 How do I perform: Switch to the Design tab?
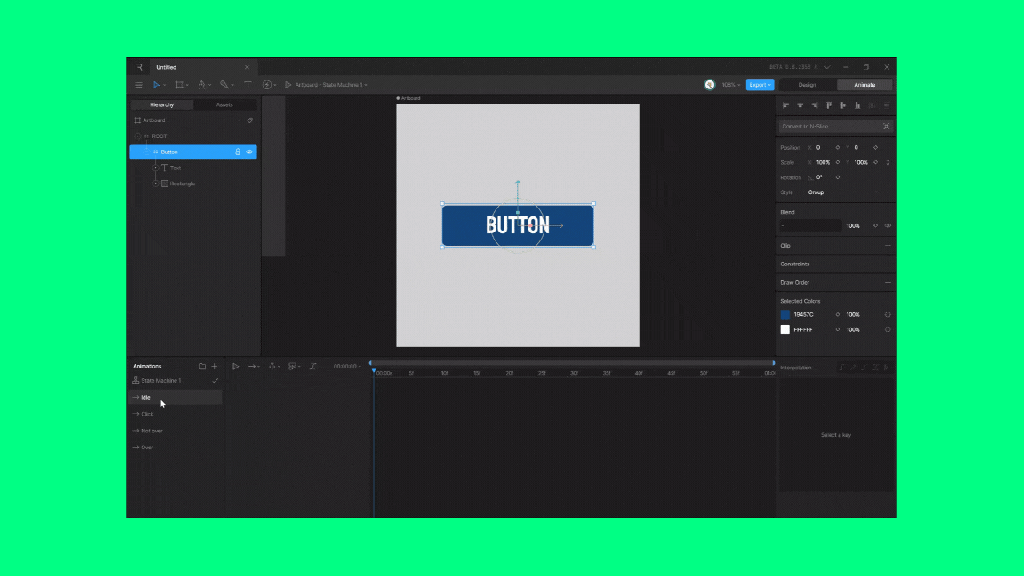click(x=807, y=85)
